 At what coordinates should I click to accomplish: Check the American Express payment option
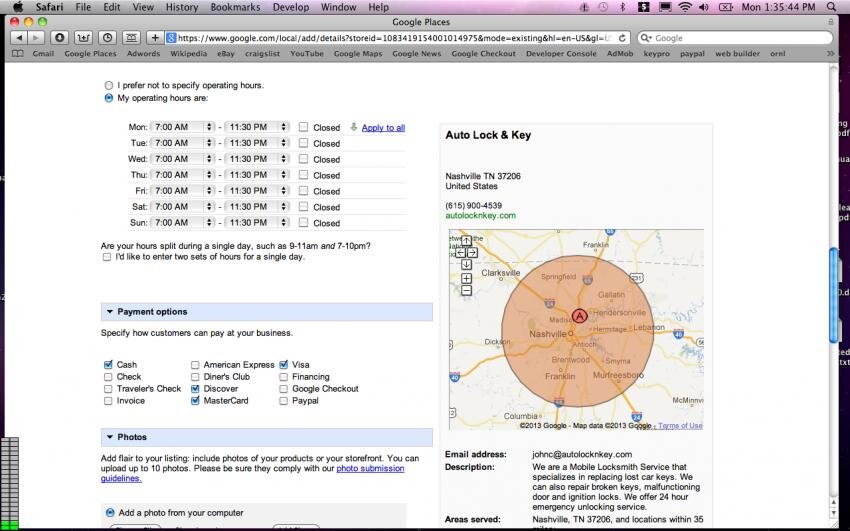pos(195,365)
